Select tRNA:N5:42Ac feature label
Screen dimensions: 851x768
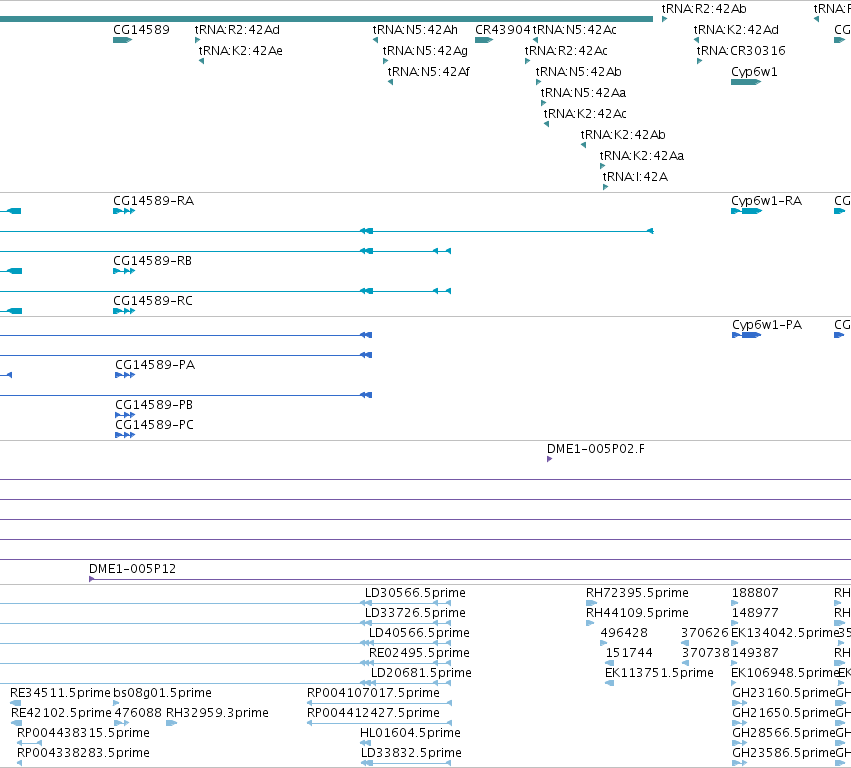[x=574, y=30]
